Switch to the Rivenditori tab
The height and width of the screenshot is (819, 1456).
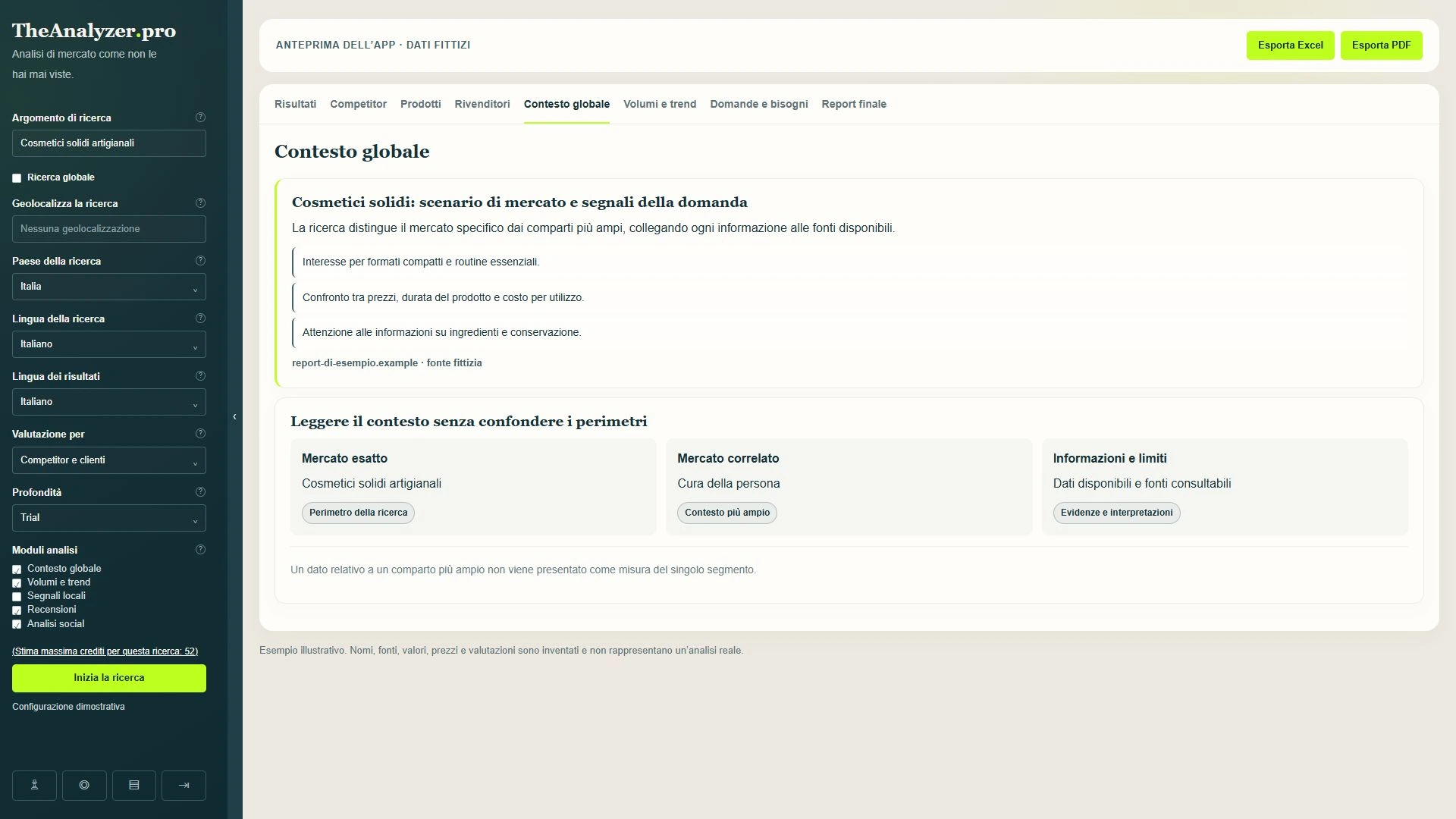pyautogui.click(x=482, y=105)
